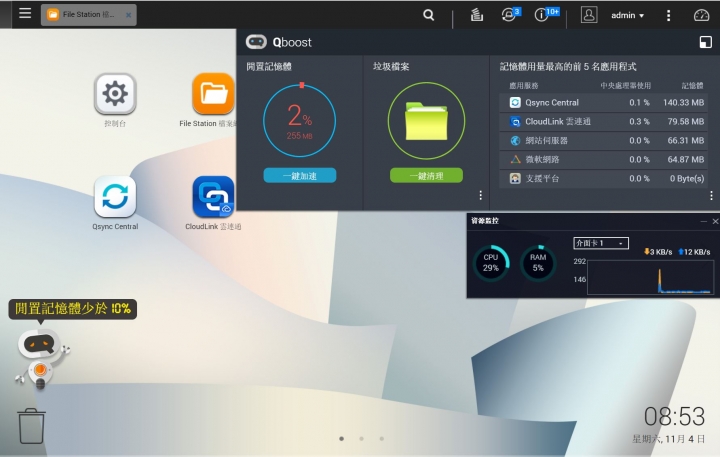
Task: Click the RAM 5% gauge
Action: tap(538, 263)
